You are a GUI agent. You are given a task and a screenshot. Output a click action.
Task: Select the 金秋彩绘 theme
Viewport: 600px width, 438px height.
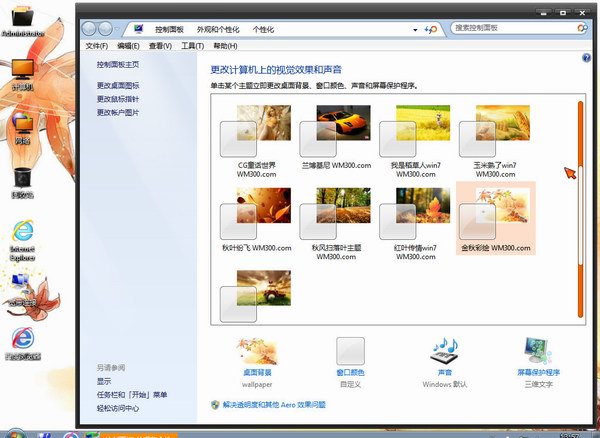point(495,216)
